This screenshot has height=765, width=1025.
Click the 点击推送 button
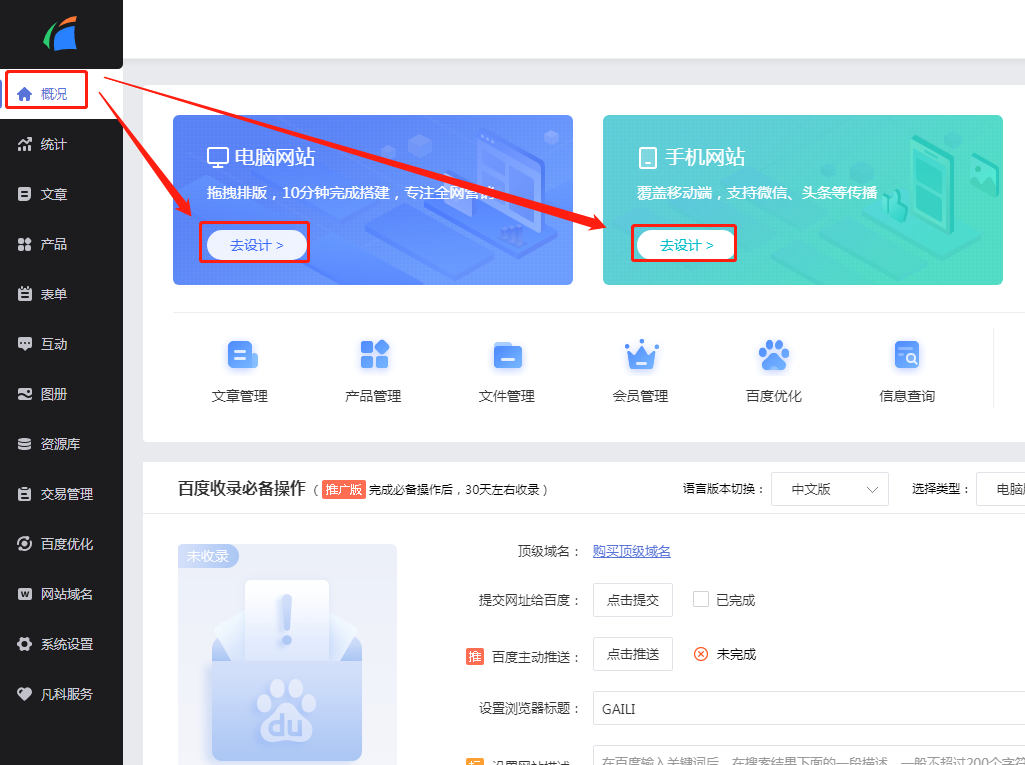point(633,654)
